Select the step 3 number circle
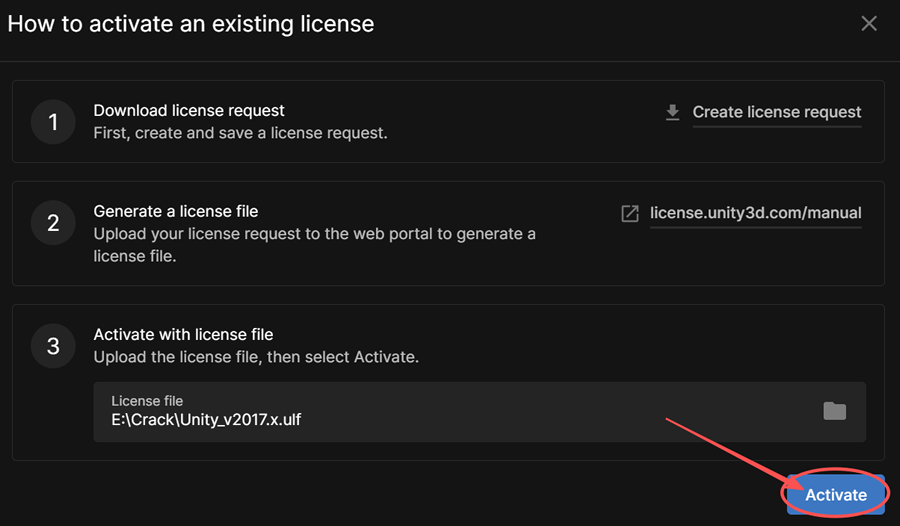Image resolution: width=900 pixels, height=526 pixels. pos(53,346)
